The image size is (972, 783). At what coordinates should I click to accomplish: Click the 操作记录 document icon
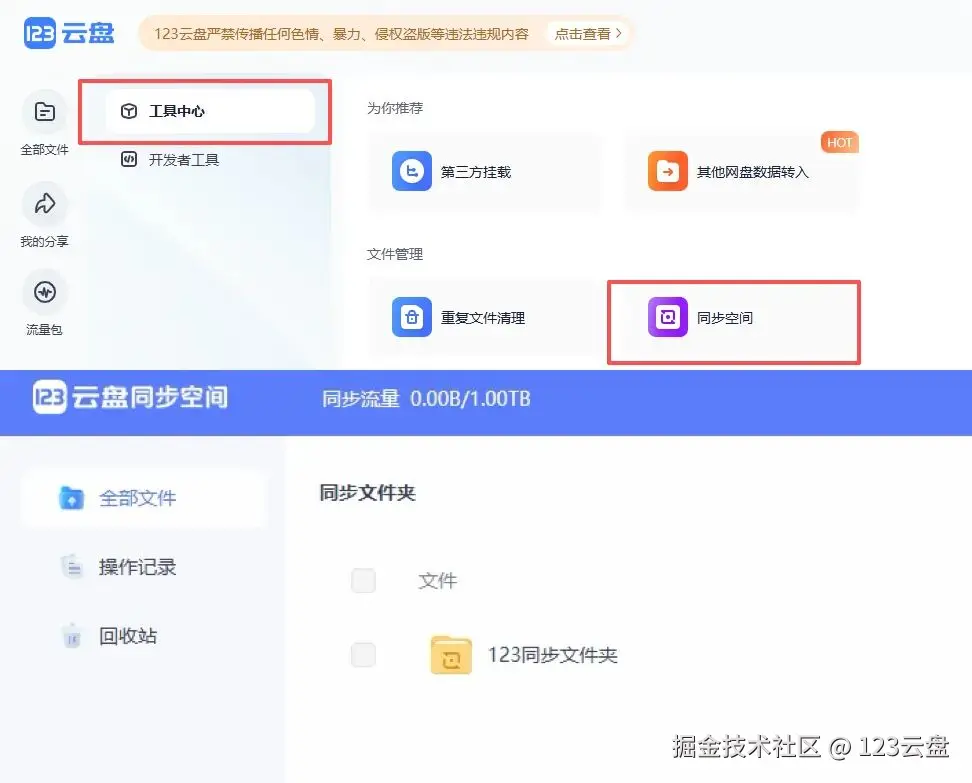coord(71,566)
